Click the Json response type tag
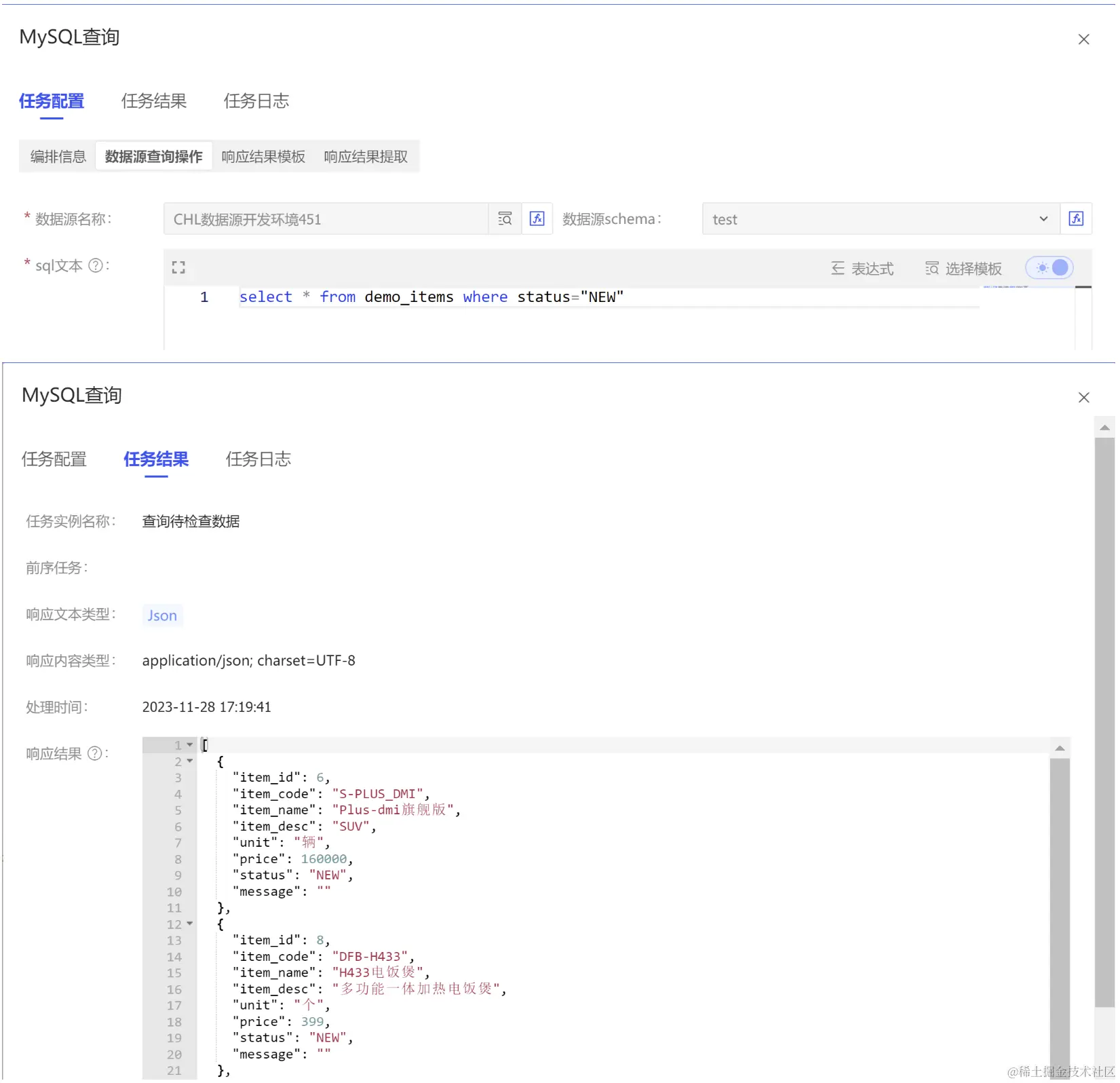This screenshot has width=1120, height=1083. tap(162, 615)
